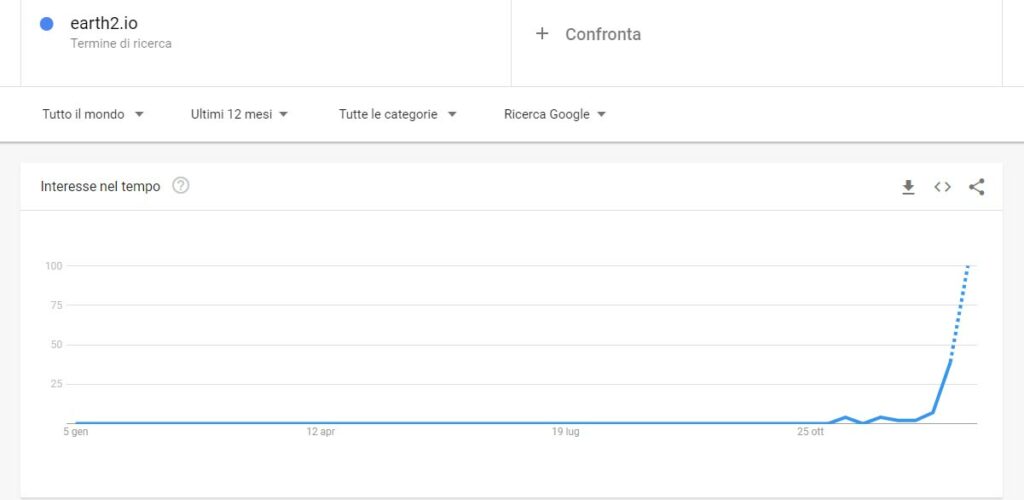Screen dimensions: 1024x500
Task: Open the Ultimi 12 mesi time range
Action: [240, 114]
